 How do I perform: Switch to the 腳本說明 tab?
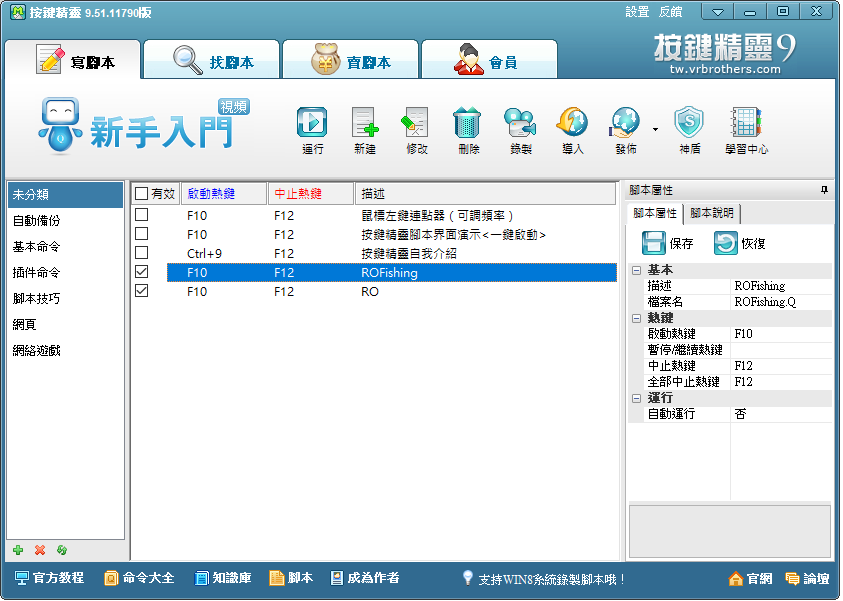[x=711, y=213]
